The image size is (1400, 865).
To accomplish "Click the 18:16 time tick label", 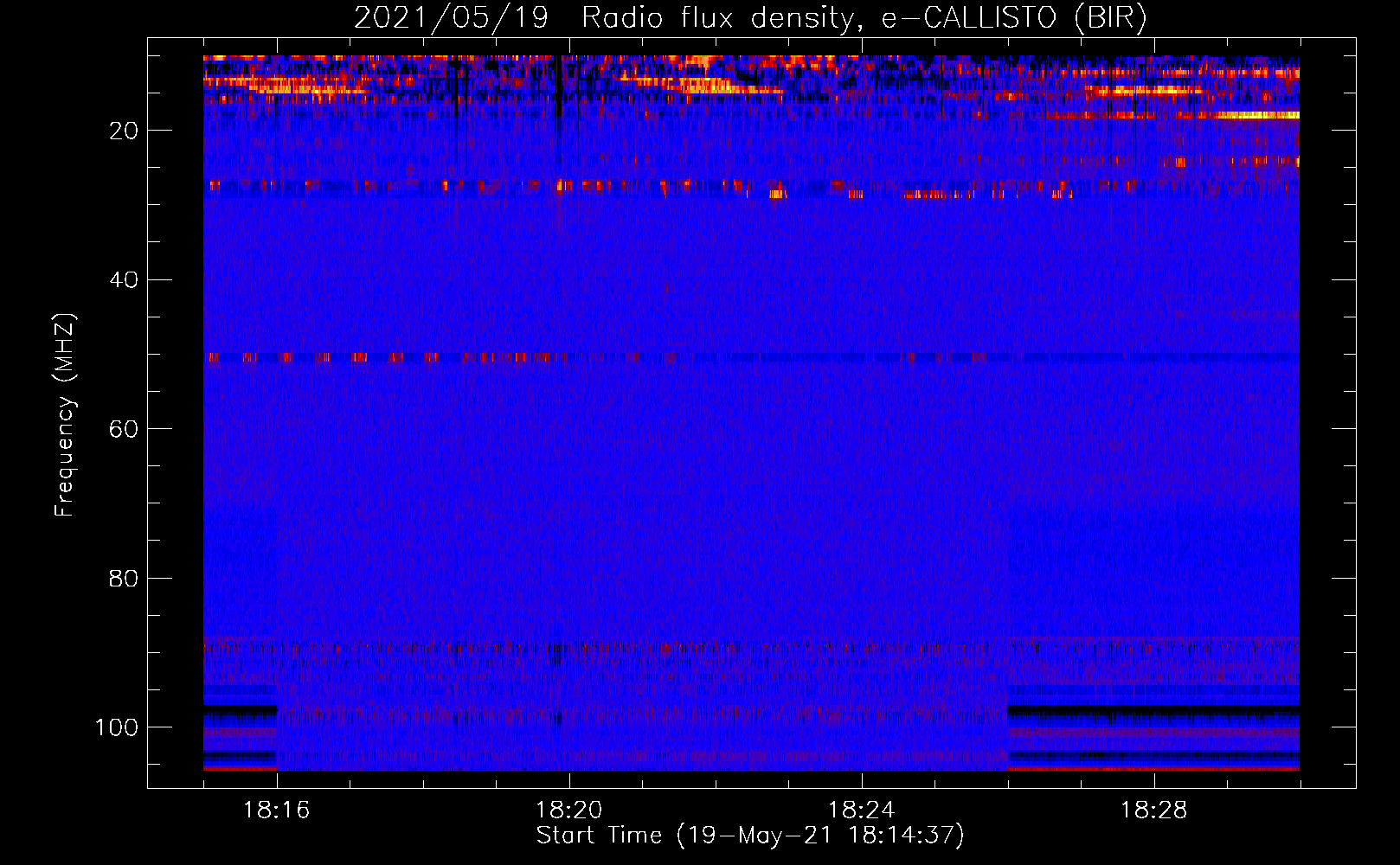I will [x=277, y=811].
